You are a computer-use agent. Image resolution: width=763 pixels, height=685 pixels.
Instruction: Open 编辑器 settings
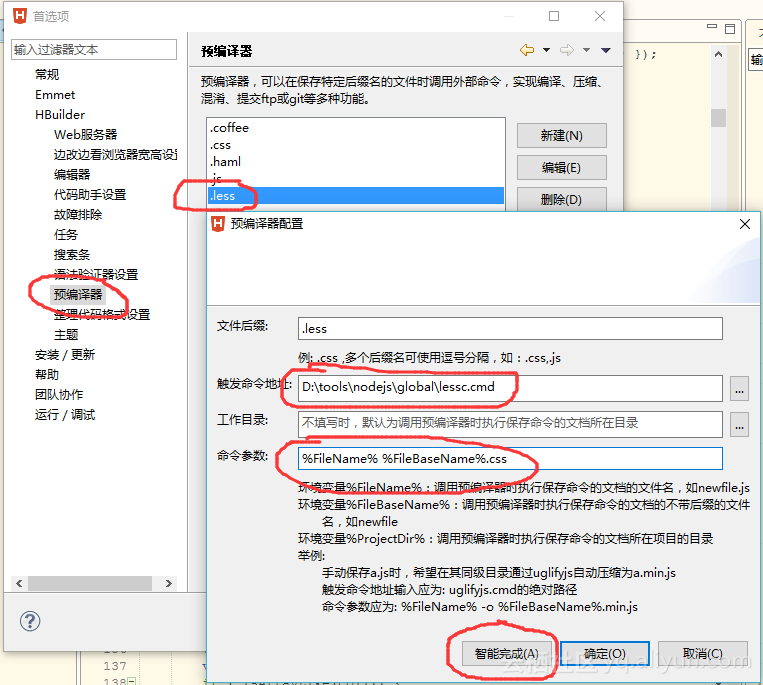[x=72, y=174]
